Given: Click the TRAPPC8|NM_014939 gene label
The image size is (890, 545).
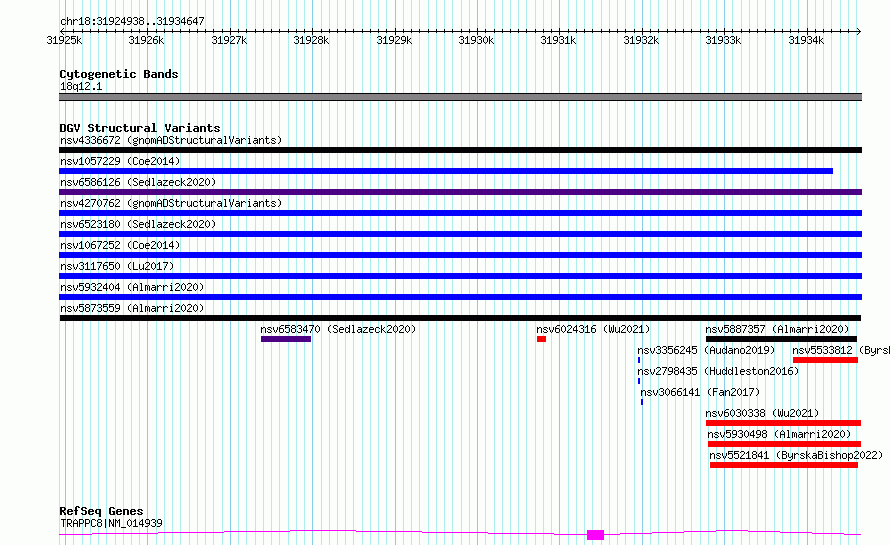Looking at the screenshot, I should coord(111,523).
